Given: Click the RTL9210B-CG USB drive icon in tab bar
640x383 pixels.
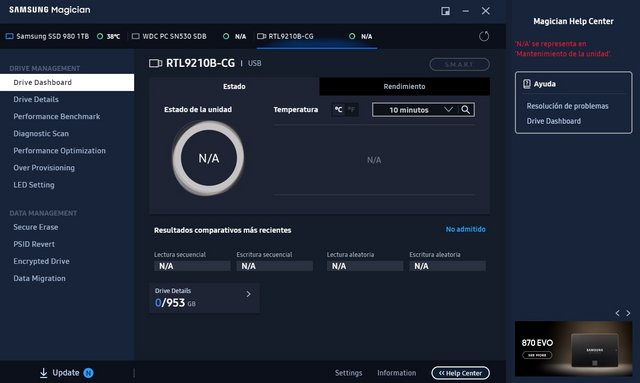Looking at the screenshot, I should 261,36.
